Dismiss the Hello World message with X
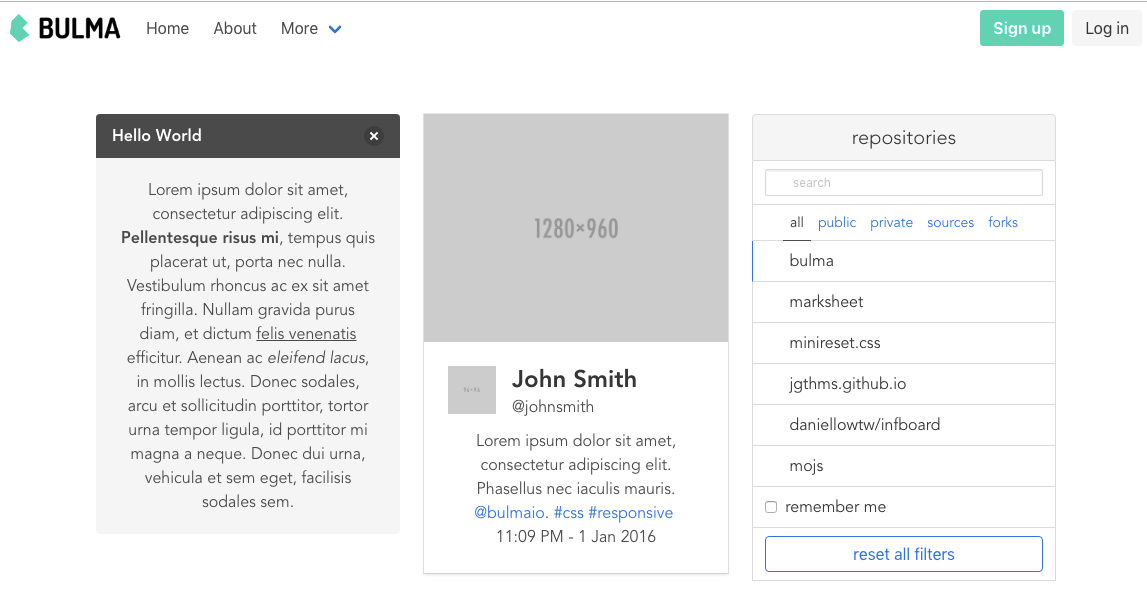 click(x=374, y=136)
